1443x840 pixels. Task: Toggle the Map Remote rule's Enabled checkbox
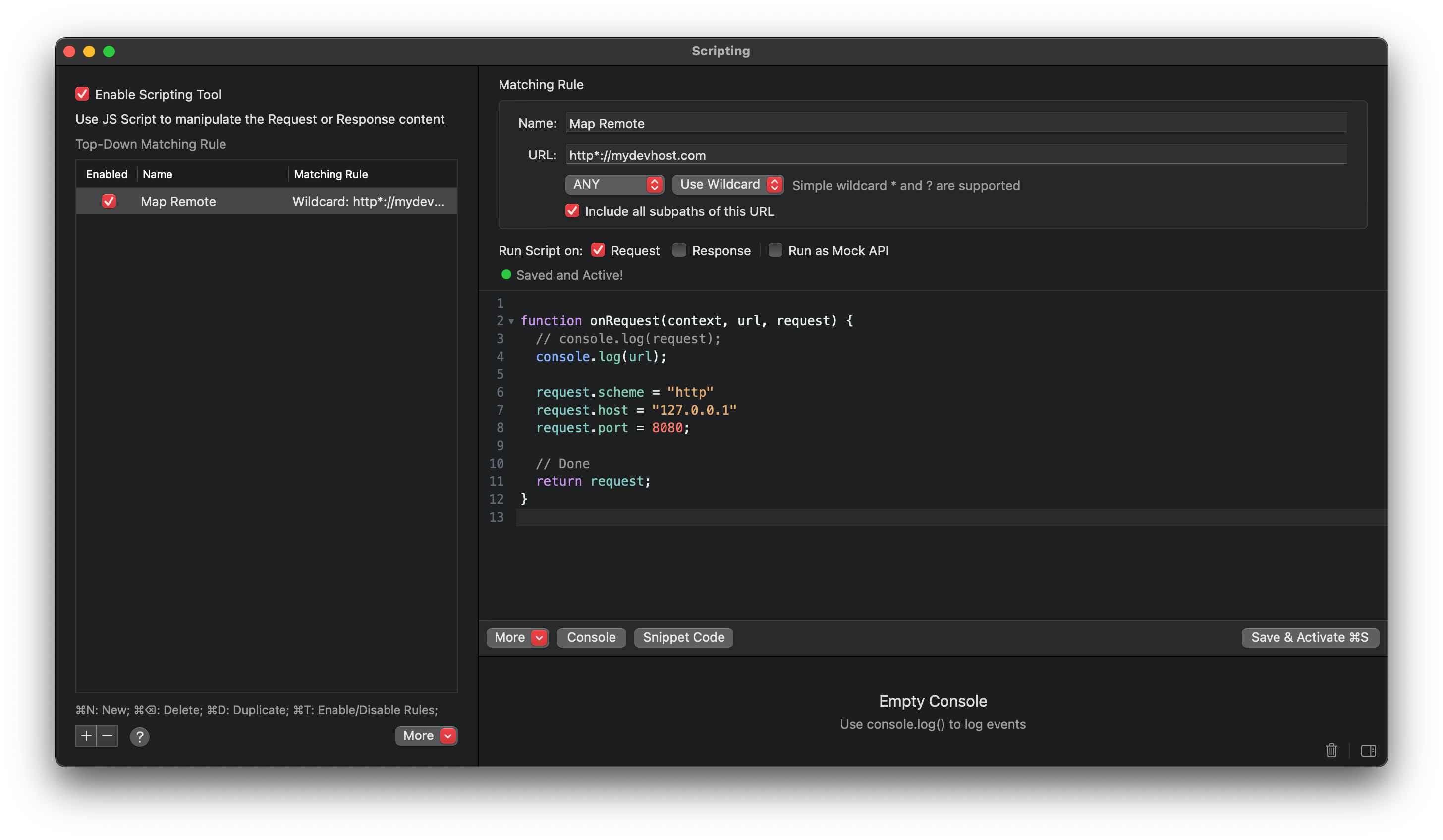coord(109,201)
